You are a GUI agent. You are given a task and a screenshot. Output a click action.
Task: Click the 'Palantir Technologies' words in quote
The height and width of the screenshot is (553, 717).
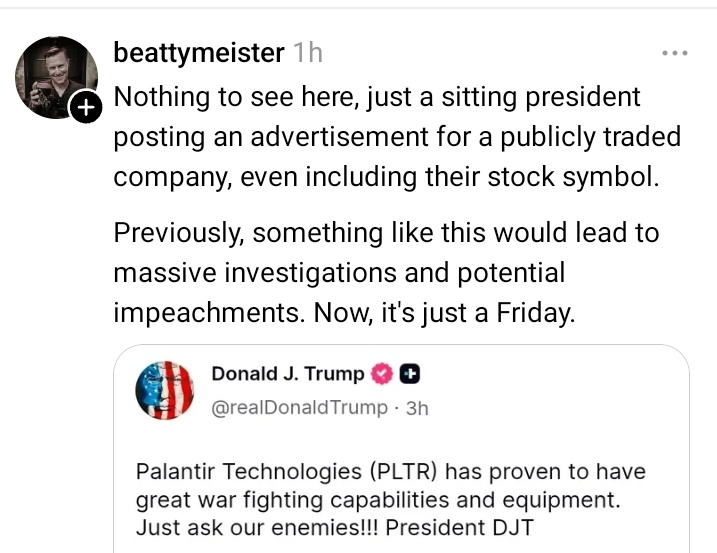pyautogui.click(x=237, y=471)
